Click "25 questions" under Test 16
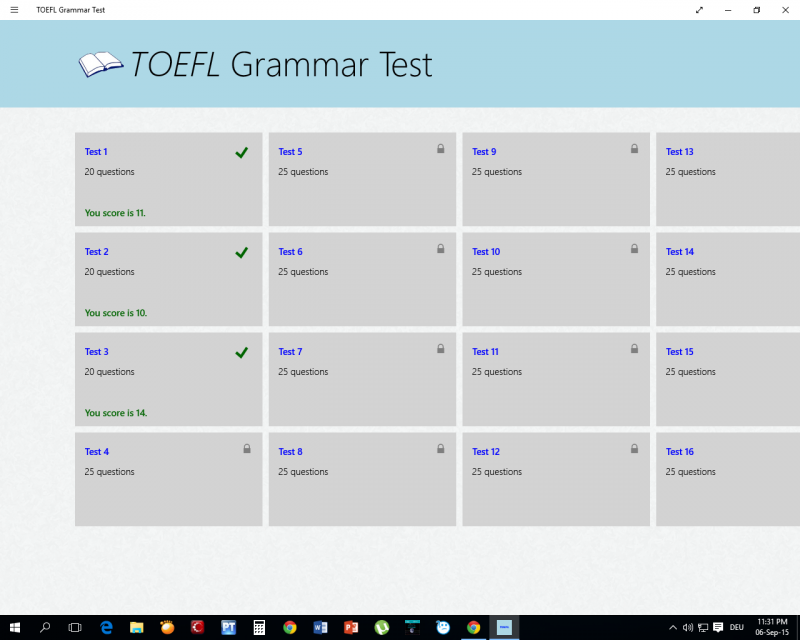Screen dimensions: 800x640 691,472
